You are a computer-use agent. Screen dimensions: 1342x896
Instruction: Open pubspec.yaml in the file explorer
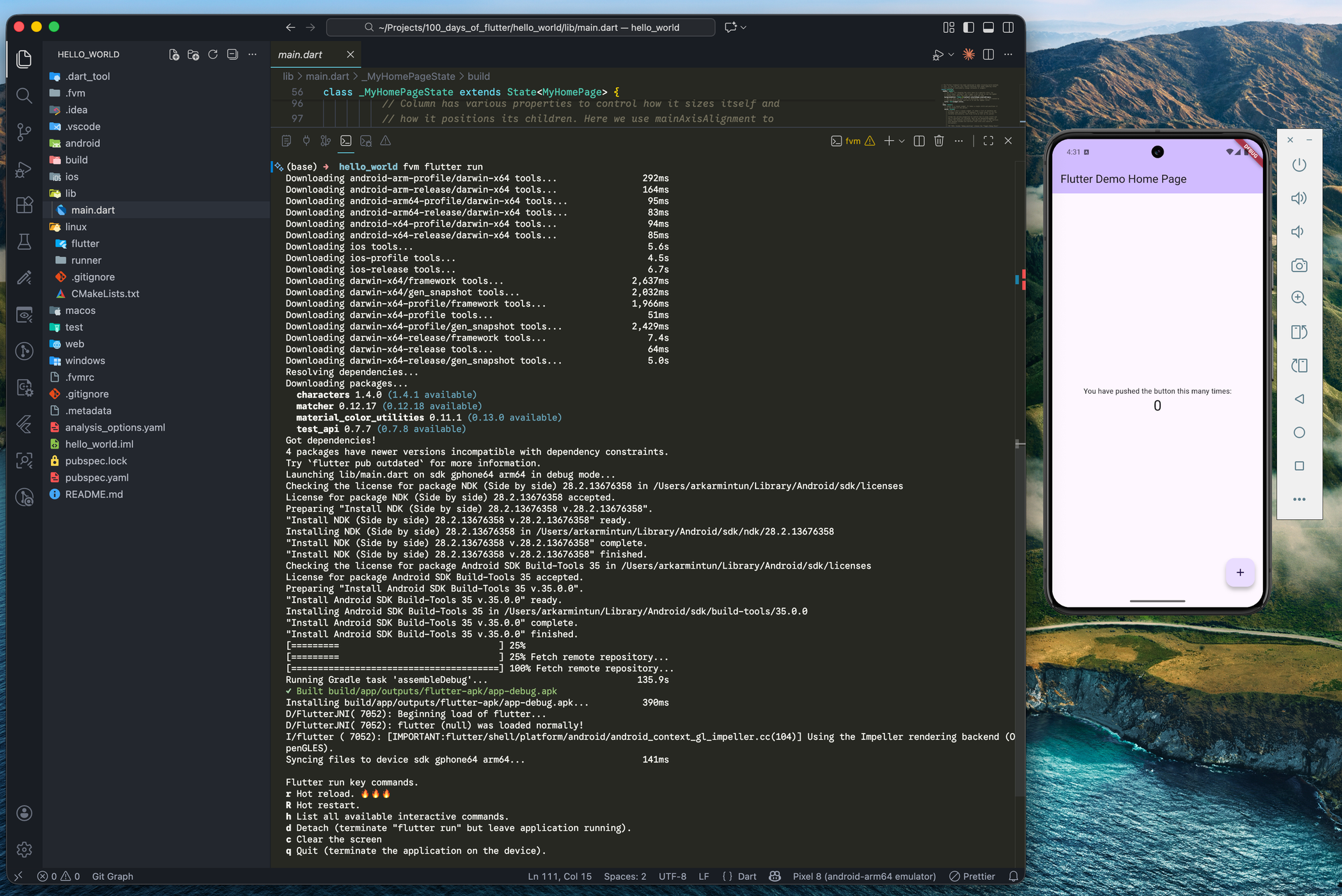tap(97, 478)
